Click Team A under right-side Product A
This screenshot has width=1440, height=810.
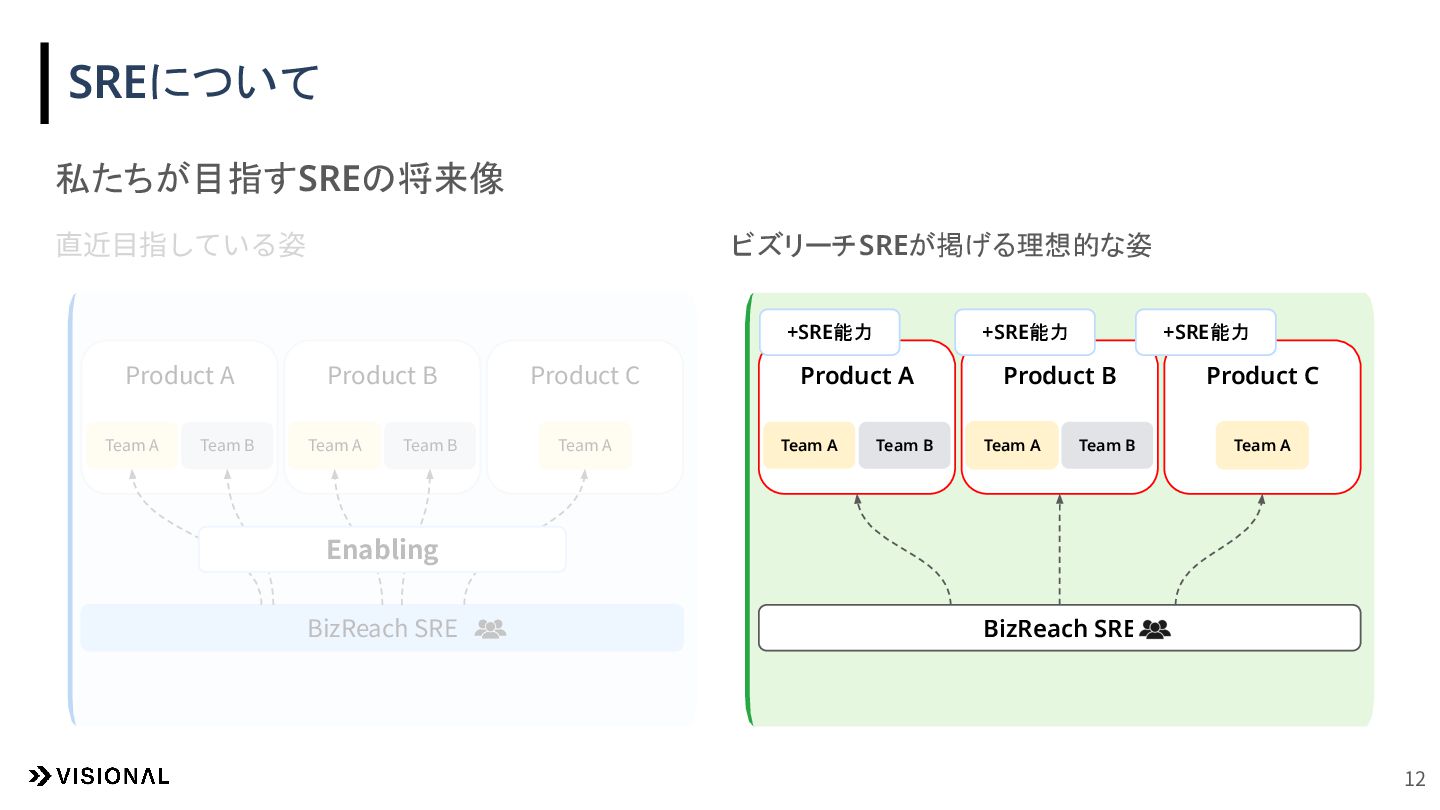point(809,445)
